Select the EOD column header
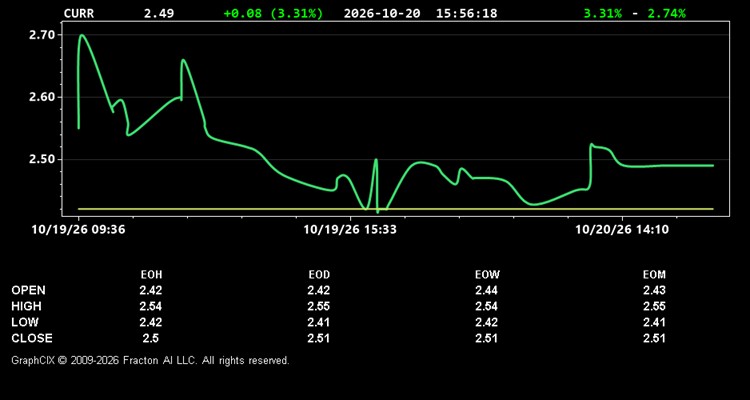The width and height of the screenshot is (750, 400). pos(319,275)
